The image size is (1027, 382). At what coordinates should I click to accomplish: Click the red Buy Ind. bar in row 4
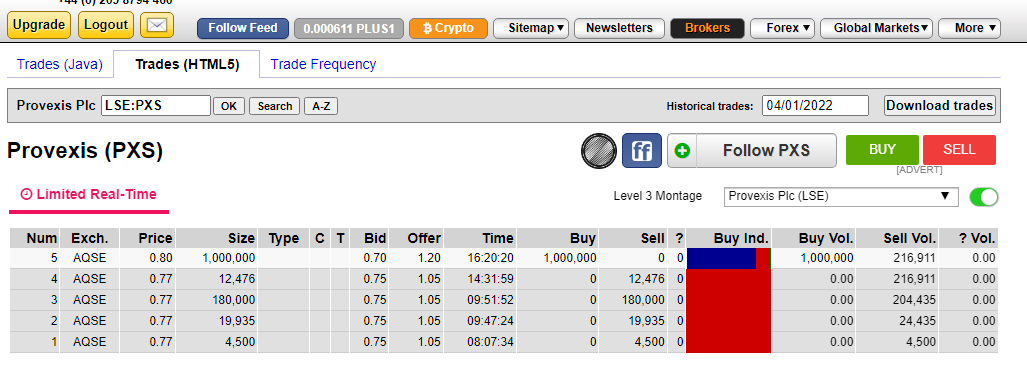pyautogui.click(x=728, y=279)
